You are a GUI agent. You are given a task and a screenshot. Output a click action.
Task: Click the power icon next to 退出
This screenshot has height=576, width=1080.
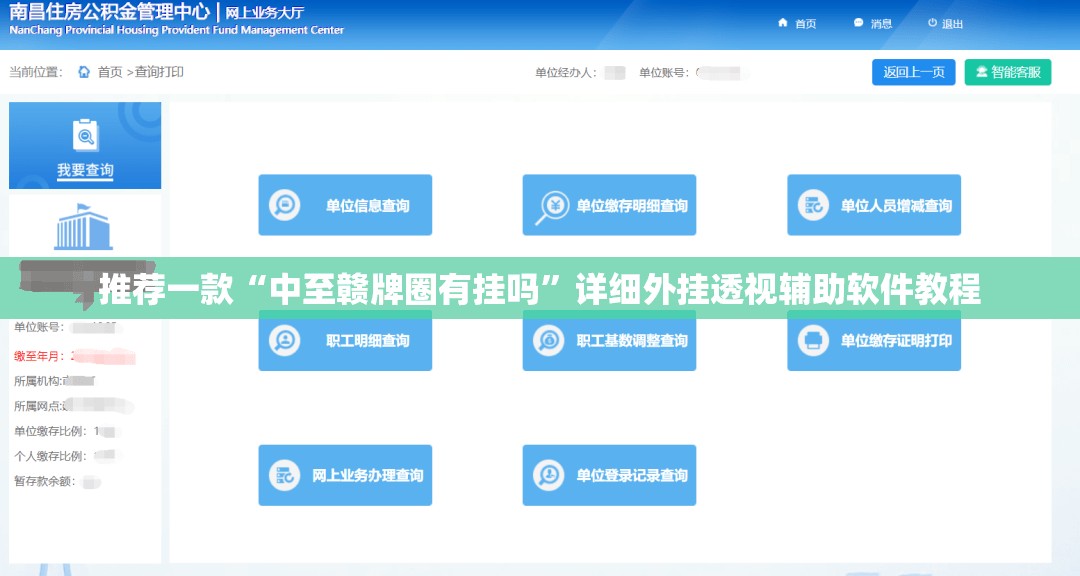pos(933,23)
